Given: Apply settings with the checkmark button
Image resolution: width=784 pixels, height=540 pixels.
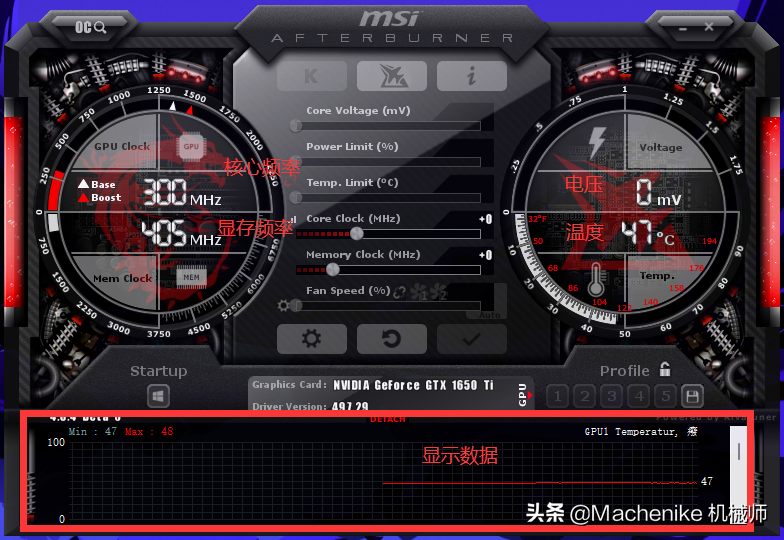Looking at the screenshot, I should (471, 339).
